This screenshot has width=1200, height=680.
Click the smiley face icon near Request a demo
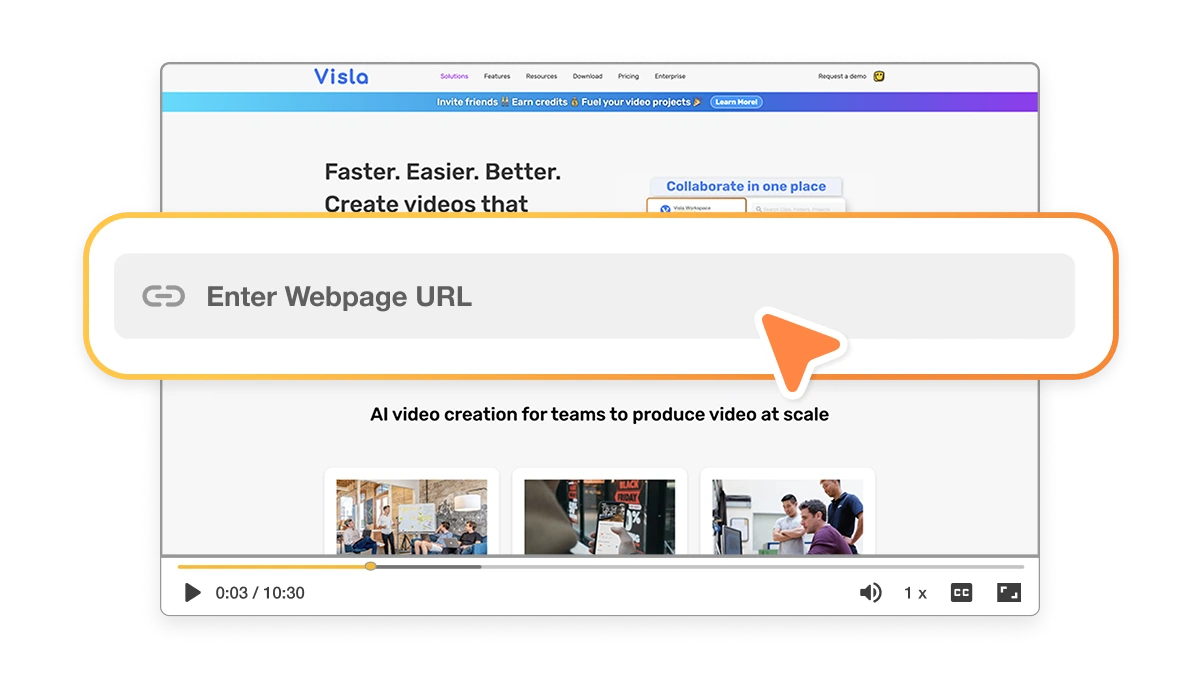(x=878, y=75)
